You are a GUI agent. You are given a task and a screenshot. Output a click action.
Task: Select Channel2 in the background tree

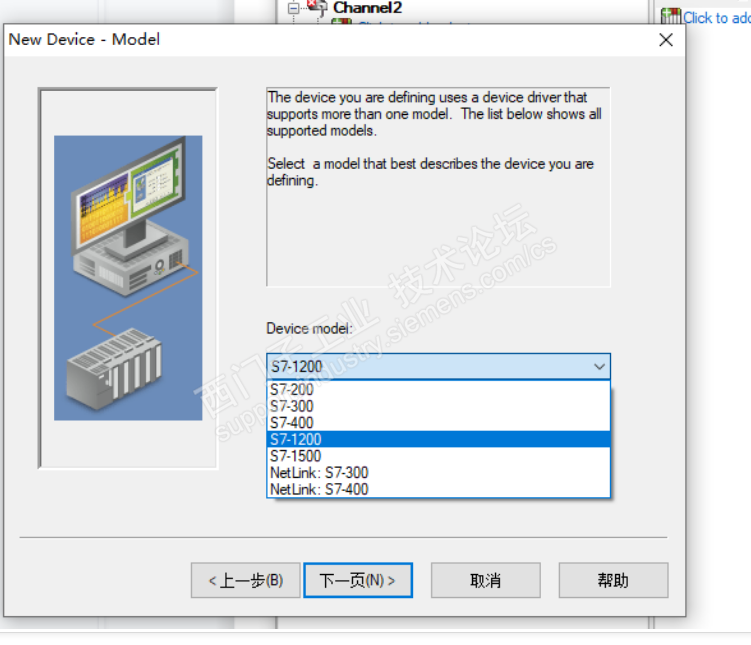pos(367,8)
